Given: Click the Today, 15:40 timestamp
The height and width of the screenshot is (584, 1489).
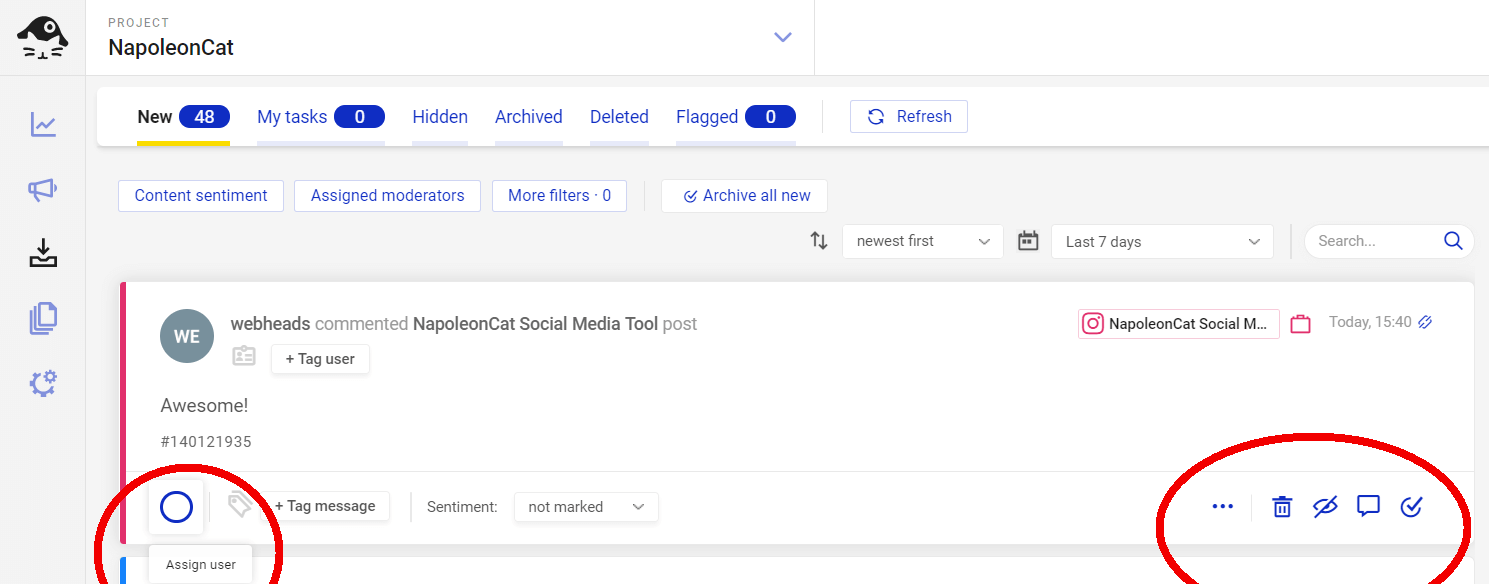Looking at the screenshot, I should tap(1370, 322).
